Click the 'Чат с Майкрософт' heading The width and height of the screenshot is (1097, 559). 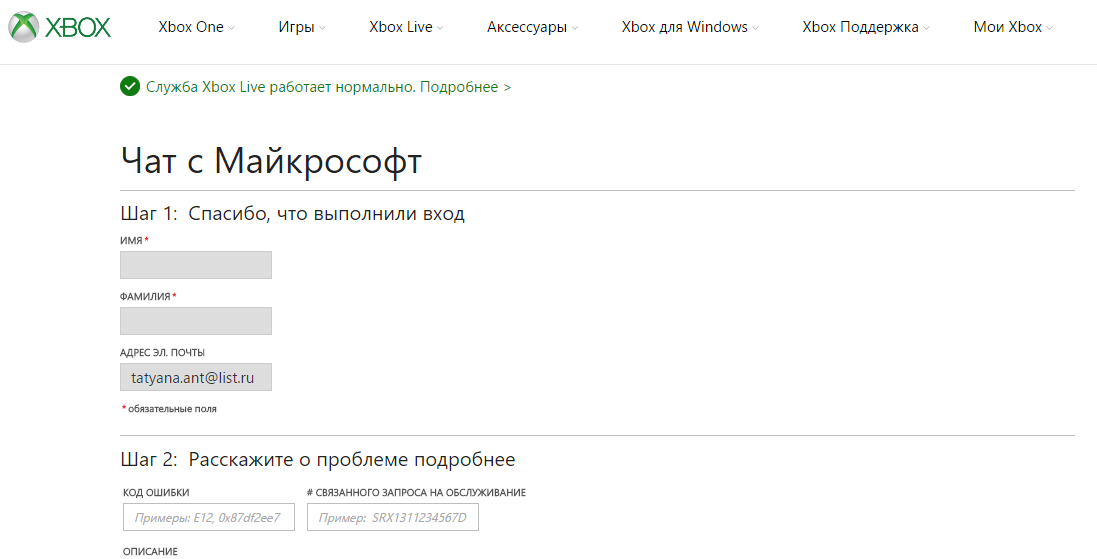pos(271,162)
